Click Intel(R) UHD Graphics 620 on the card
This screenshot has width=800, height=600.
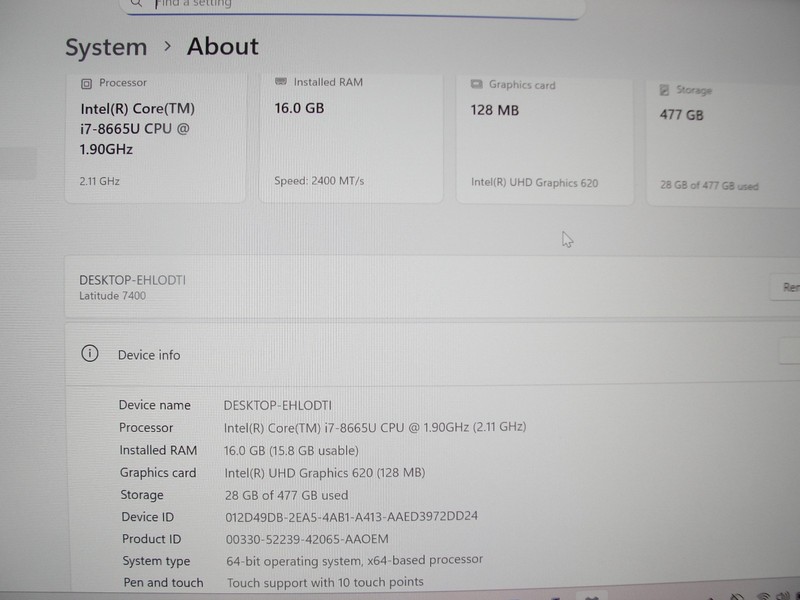click(534, 183)
